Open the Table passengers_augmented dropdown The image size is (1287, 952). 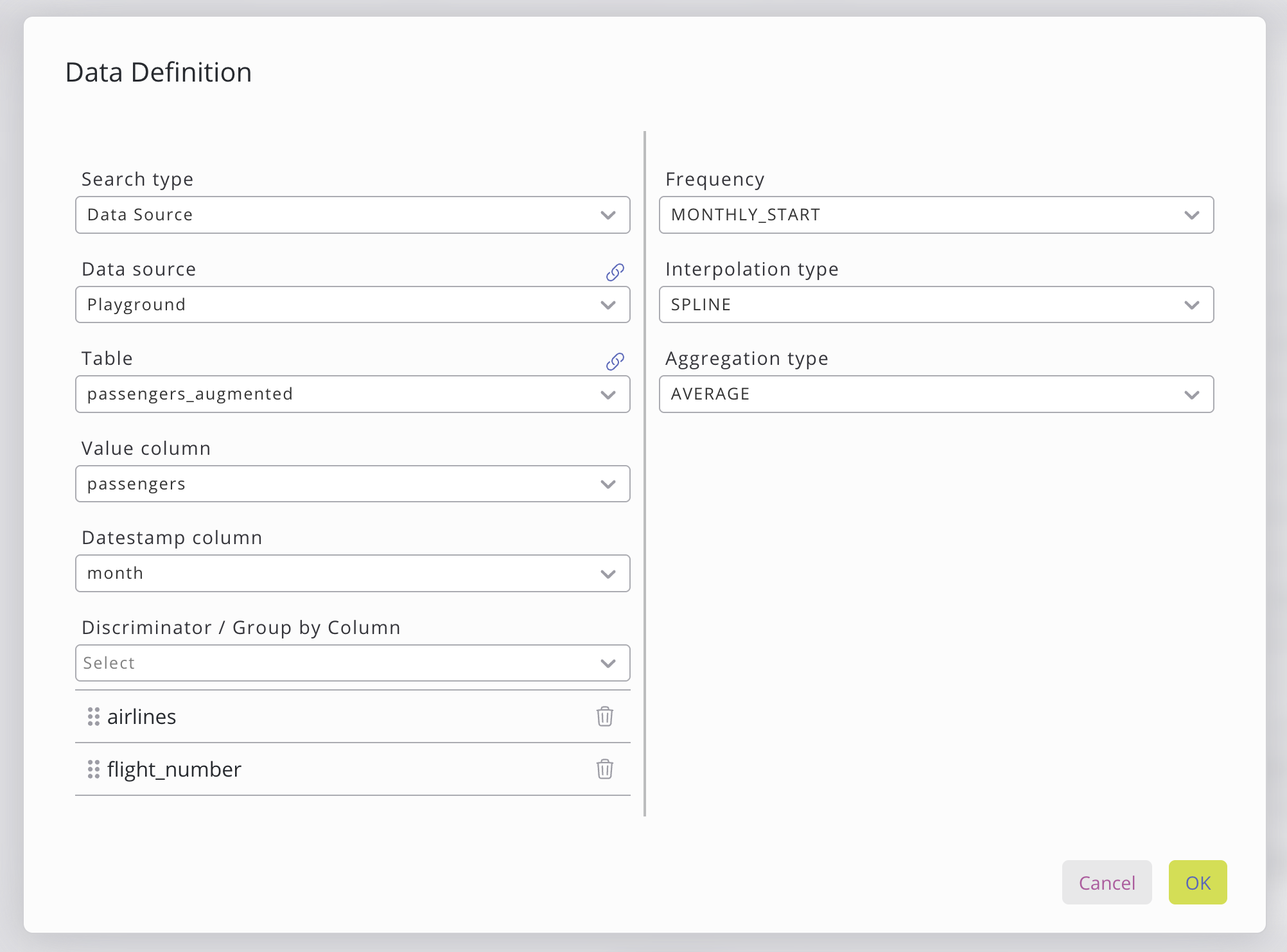pyautogui.click(x=352, y=394)
